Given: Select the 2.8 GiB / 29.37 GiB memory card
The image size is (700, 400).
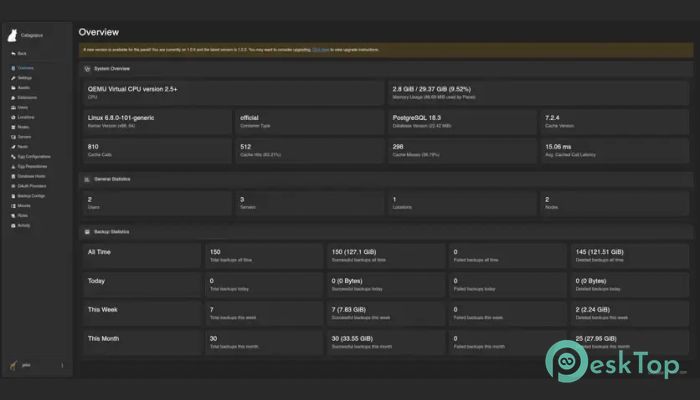Looking at the screenshot, I should coord(538,93).
